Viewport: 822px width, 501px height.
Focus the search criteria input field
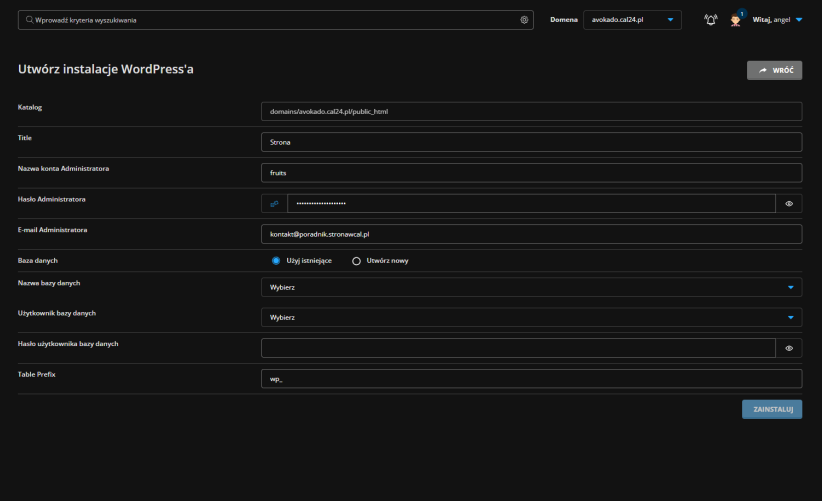276,20
